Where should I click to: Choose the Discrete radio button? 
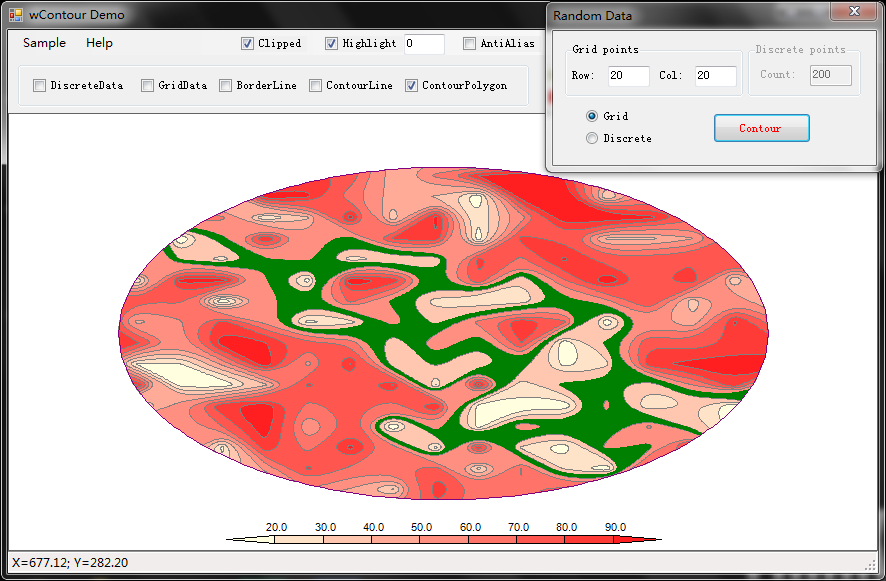click(592, 139)
